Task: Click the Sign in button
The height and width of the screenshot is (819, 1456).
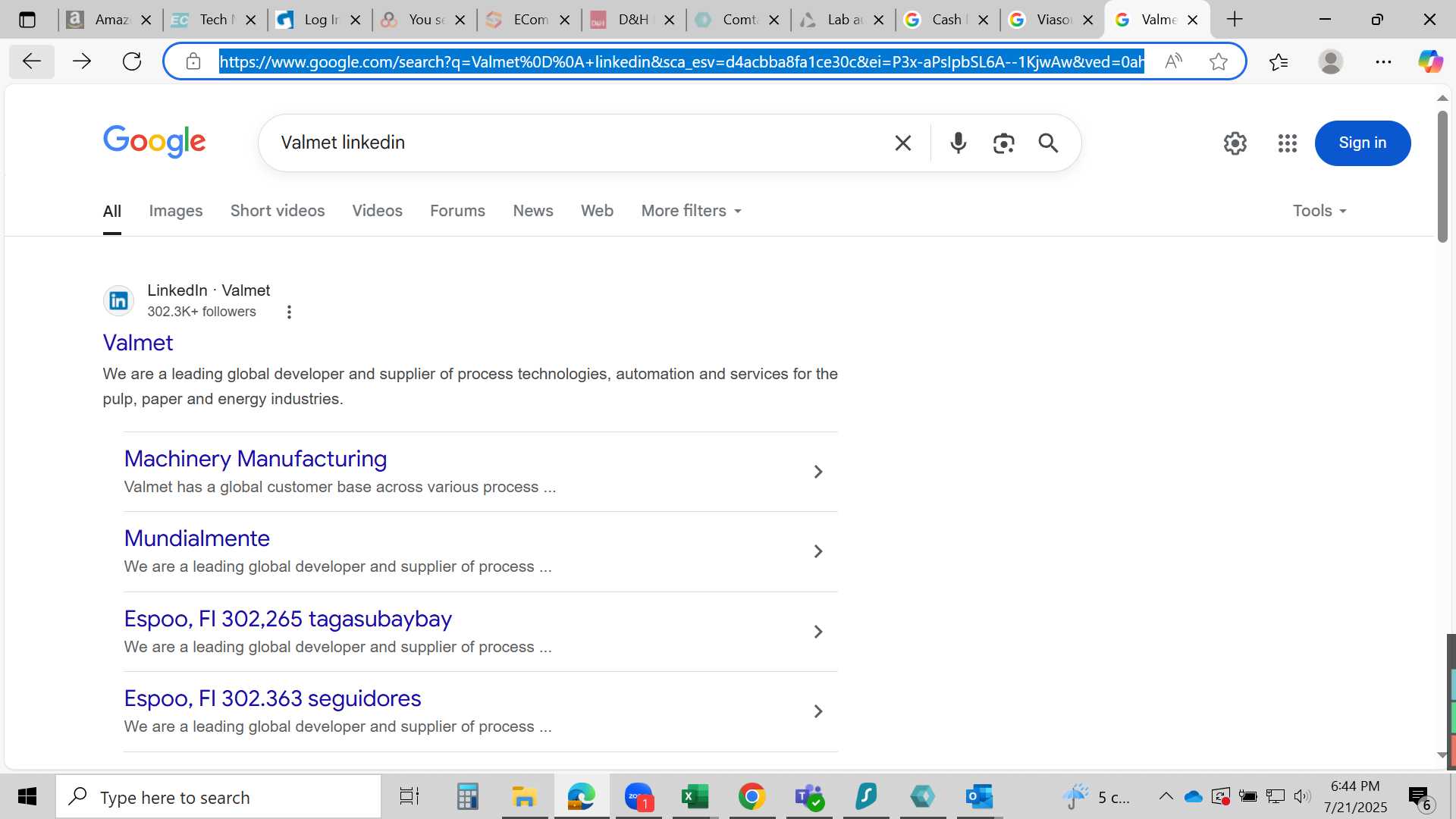Action: [1363, 143]
